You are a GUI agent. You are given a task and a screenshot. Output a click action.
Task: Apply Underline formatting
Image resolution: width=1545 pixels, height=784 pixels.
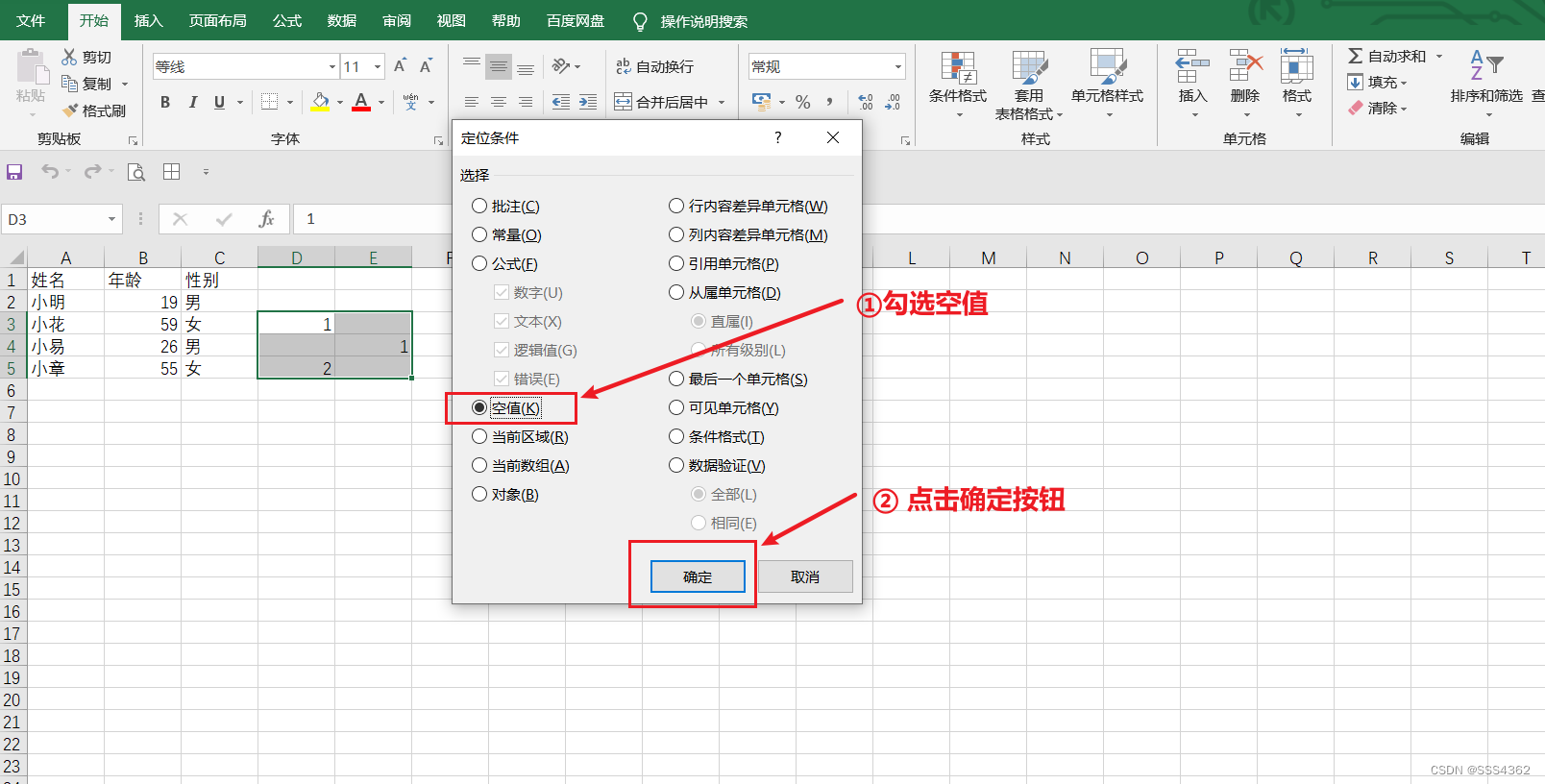(x=219, y=102)
